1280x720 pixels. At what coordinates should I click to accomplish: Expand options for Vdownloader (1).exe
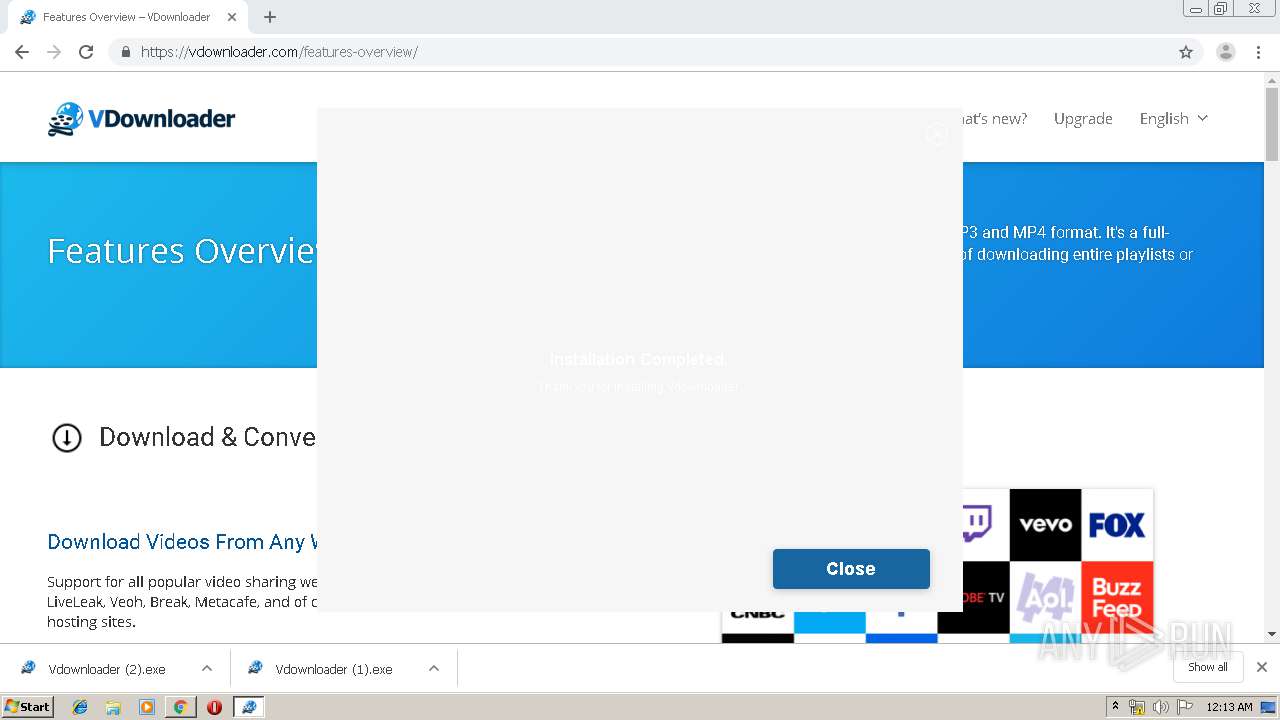click(434, 669)
